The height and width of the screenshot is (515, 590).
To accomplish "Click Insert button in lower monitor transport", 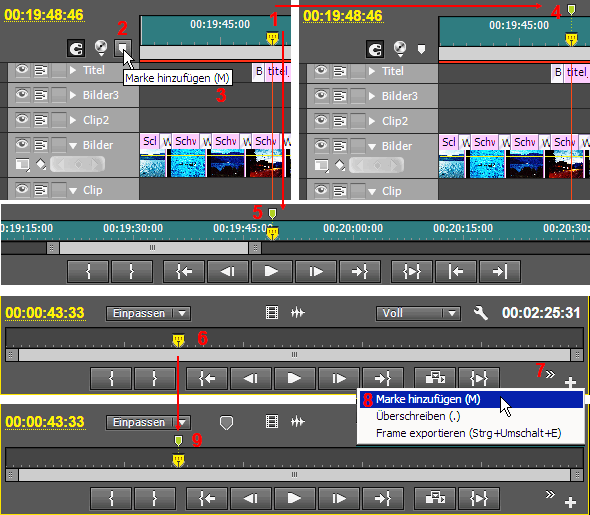I will [435, 498].
